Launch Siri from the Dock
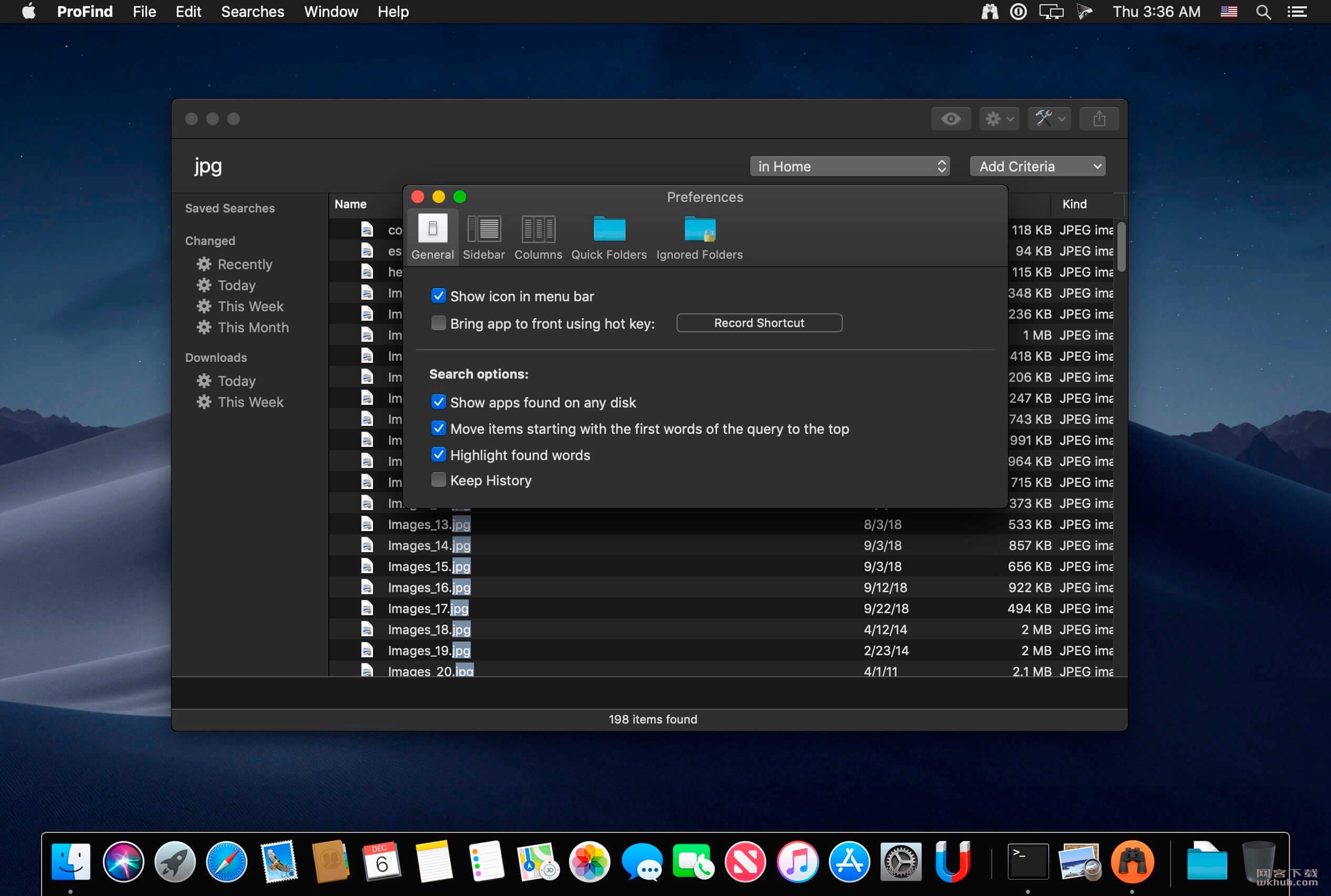This screenshot has height=896, width=1331. pyautogui.click(x=123, y=861)
